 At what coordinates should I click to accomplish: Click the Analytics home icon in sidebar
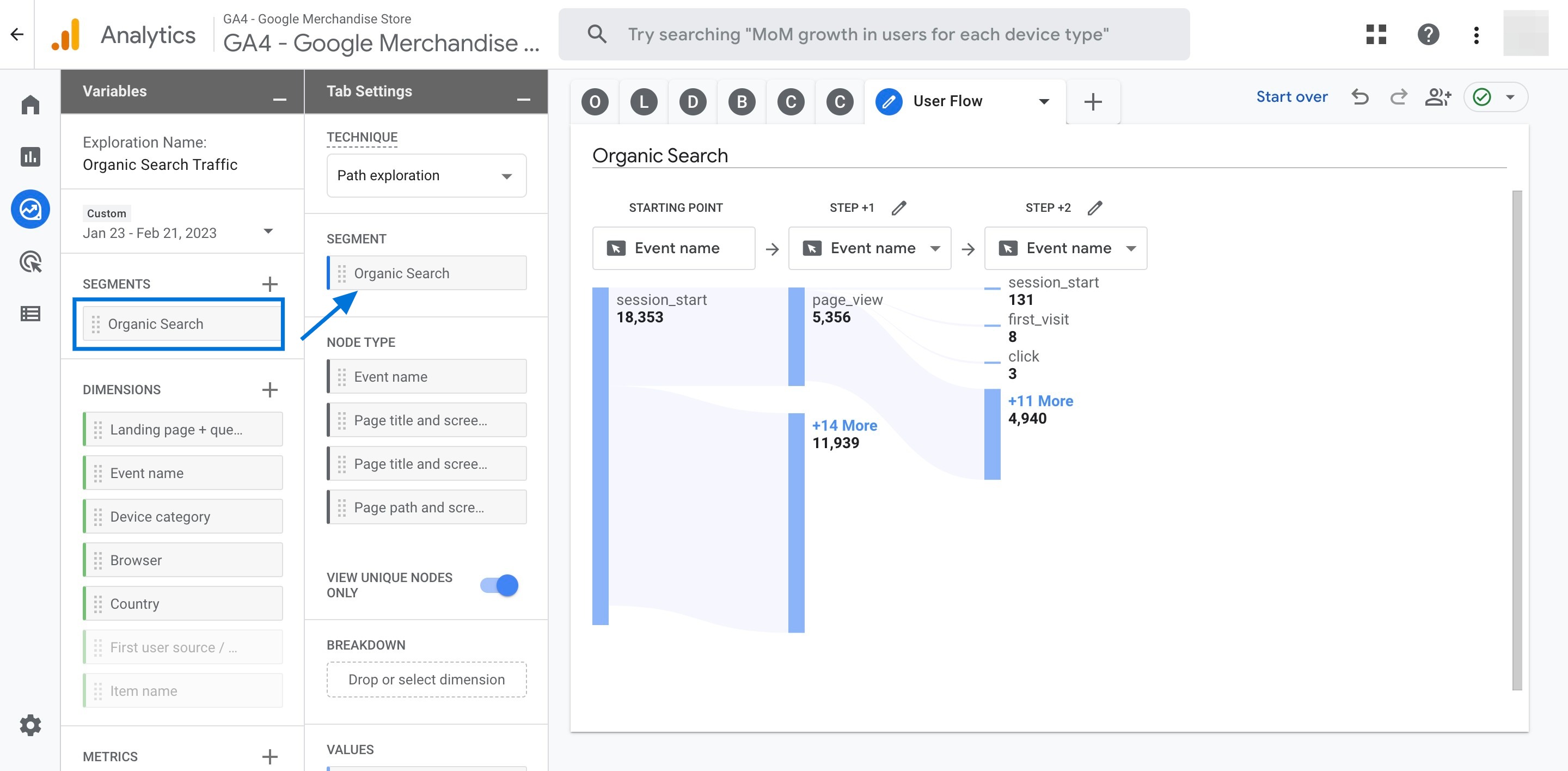click(28, 103)
